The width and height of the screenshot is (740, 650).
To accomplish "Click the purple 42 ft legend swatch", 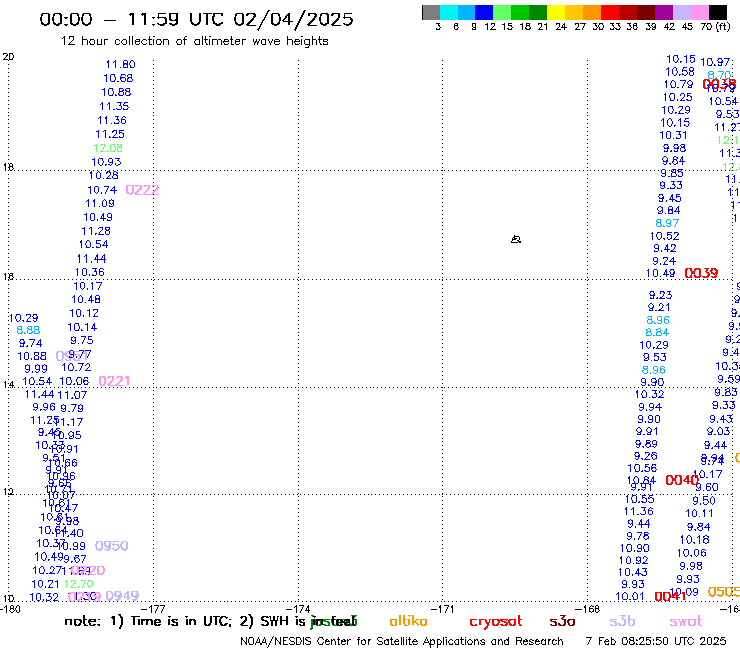I will pos(664,12).
